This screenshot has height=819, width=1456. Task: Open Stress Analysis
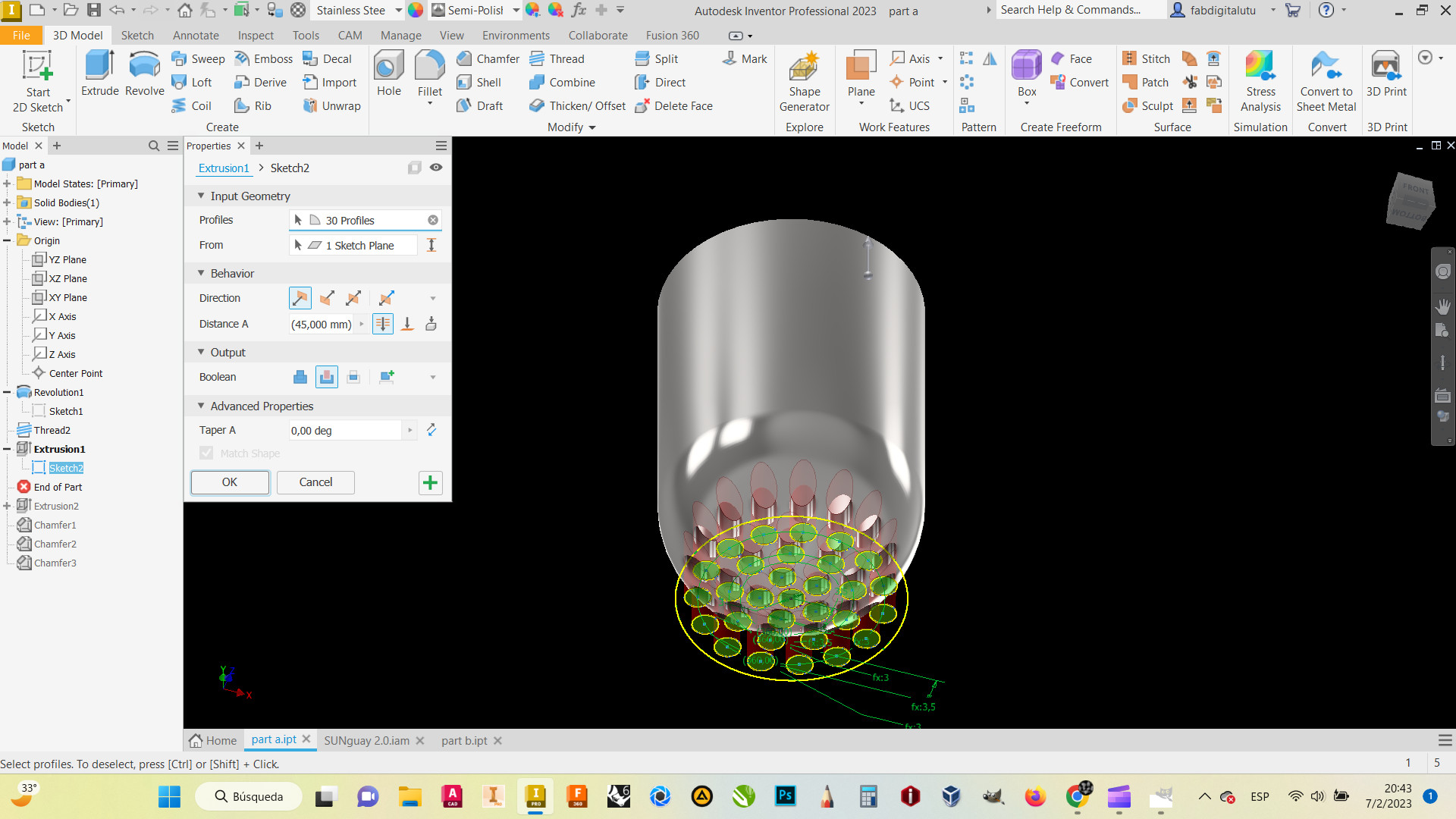(1260, 82)
